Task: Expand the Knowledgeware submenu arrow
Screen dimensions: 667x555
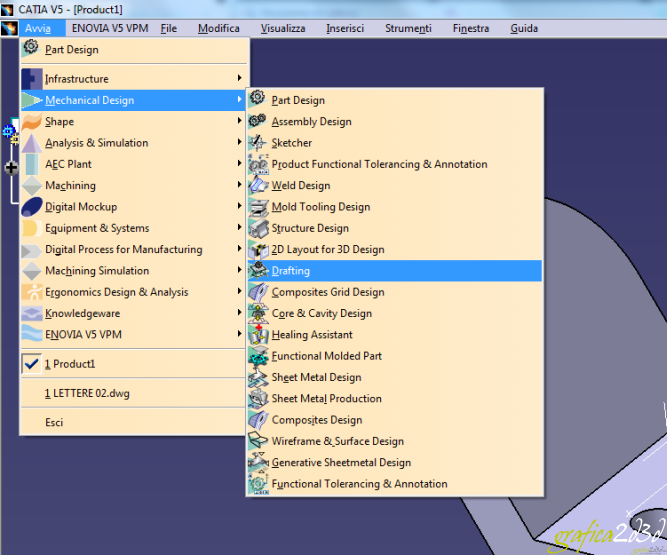Action: coord(239,313)
